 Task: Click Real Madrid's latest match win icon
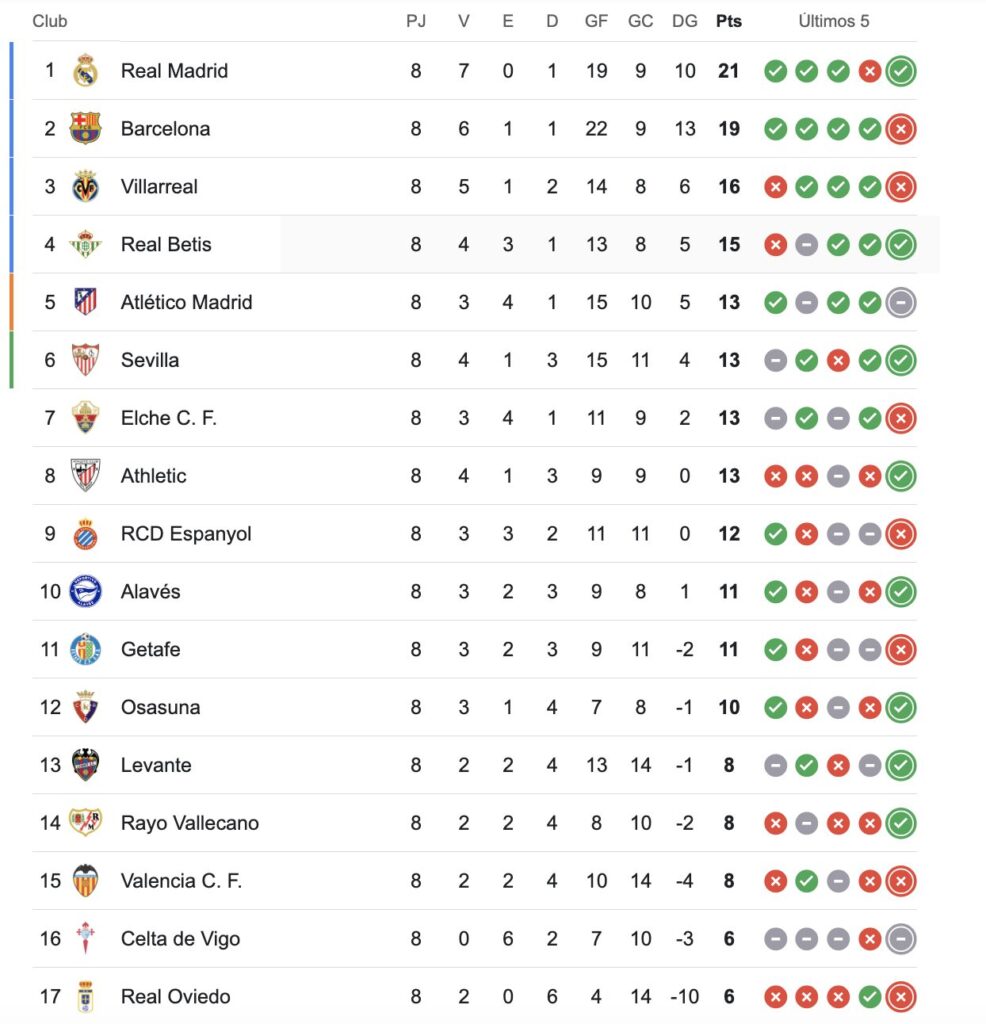(x=901, y=71)
